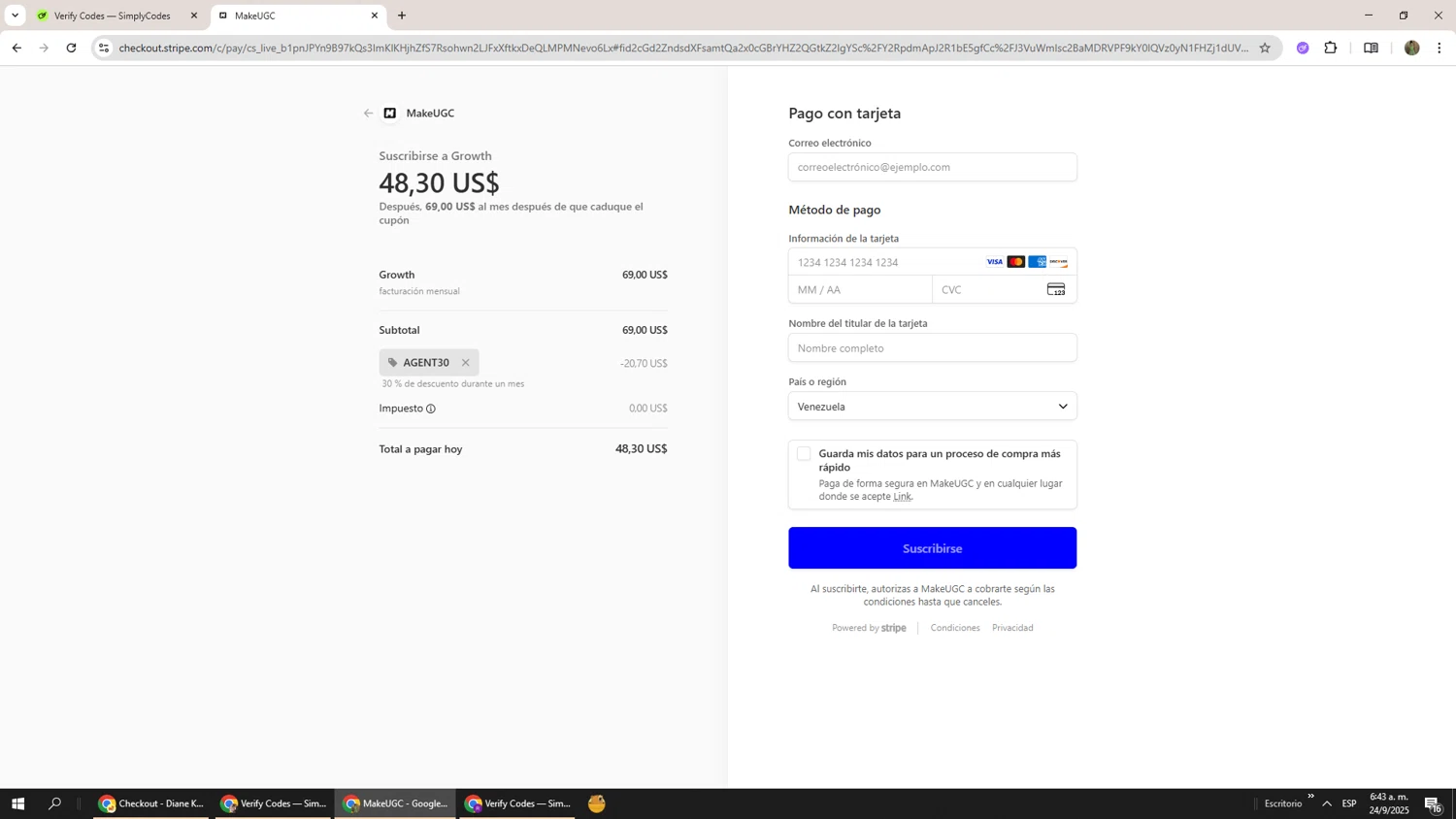Viewport: 1456px width, 819px height.
Task: Click the Visa card logo
Action: [x=995, y=262]
